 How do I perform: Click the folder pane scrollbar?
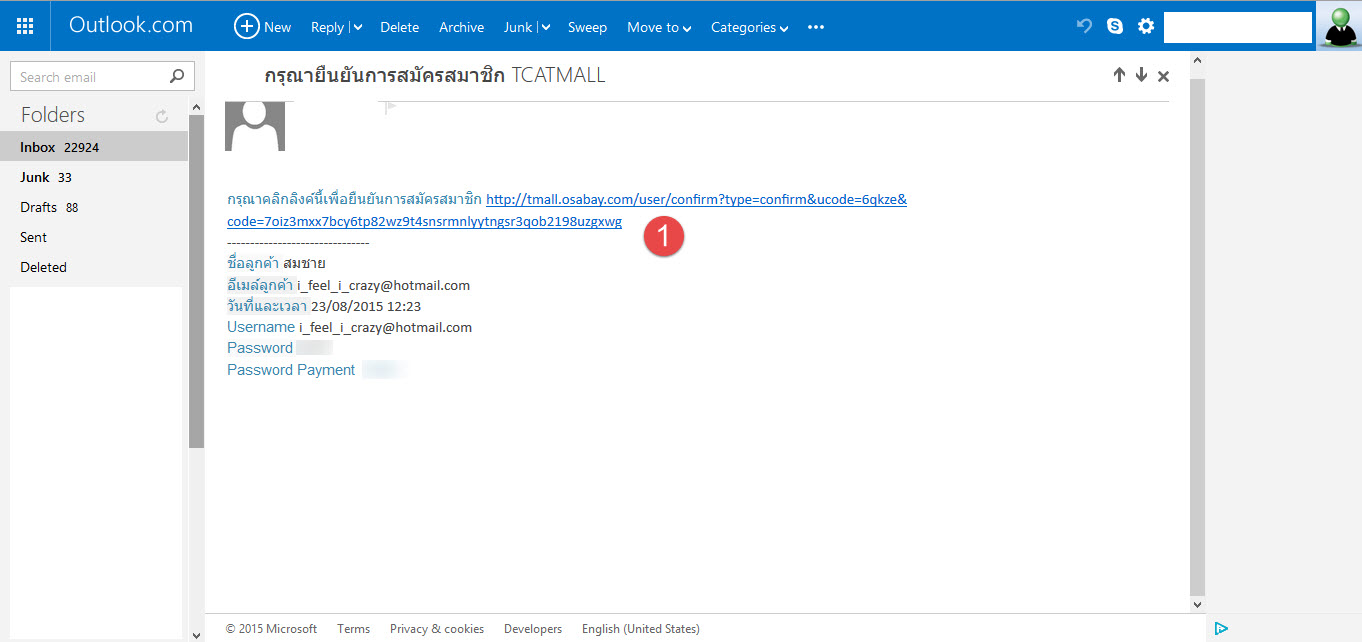[x=196, y=280]
